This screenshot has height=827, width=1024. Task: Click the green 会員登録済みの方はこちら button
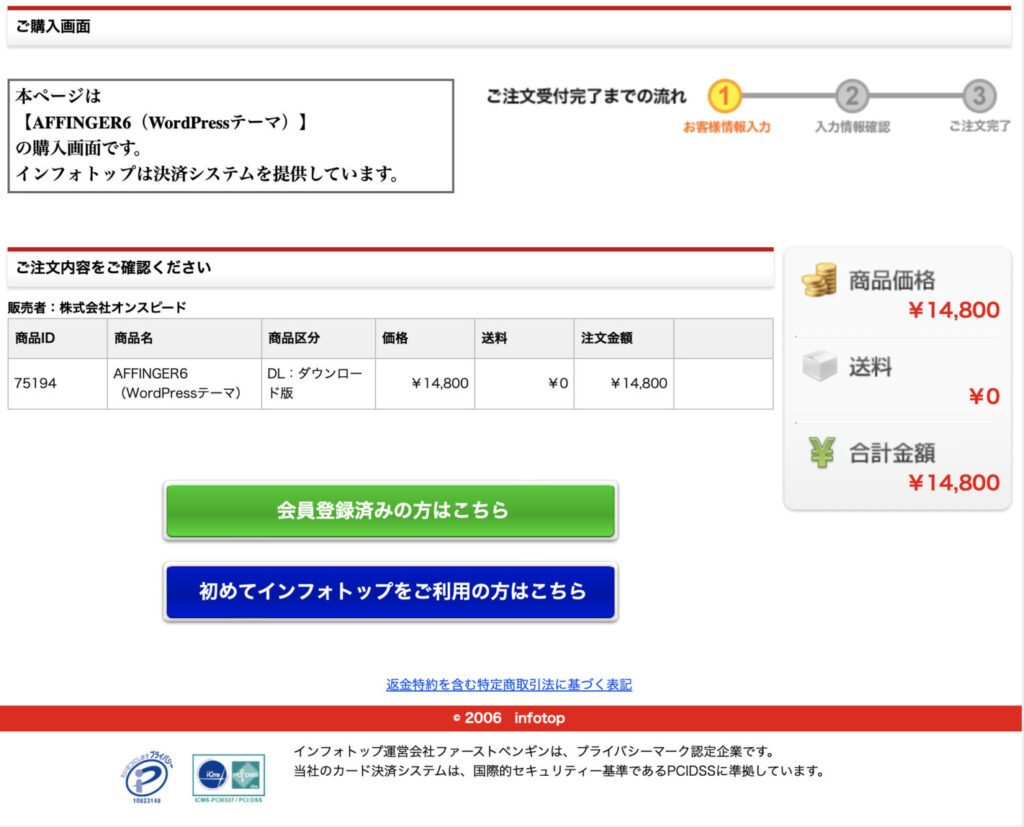(x=391, y=510)
